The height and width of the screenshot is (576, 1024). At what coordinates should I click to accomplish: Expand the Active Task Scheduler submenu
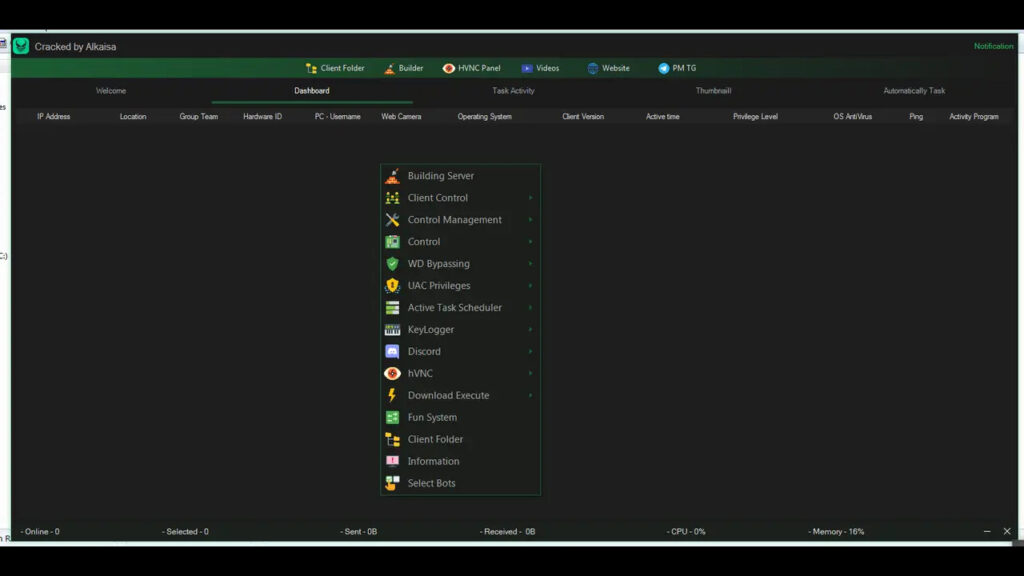(460, 308)
